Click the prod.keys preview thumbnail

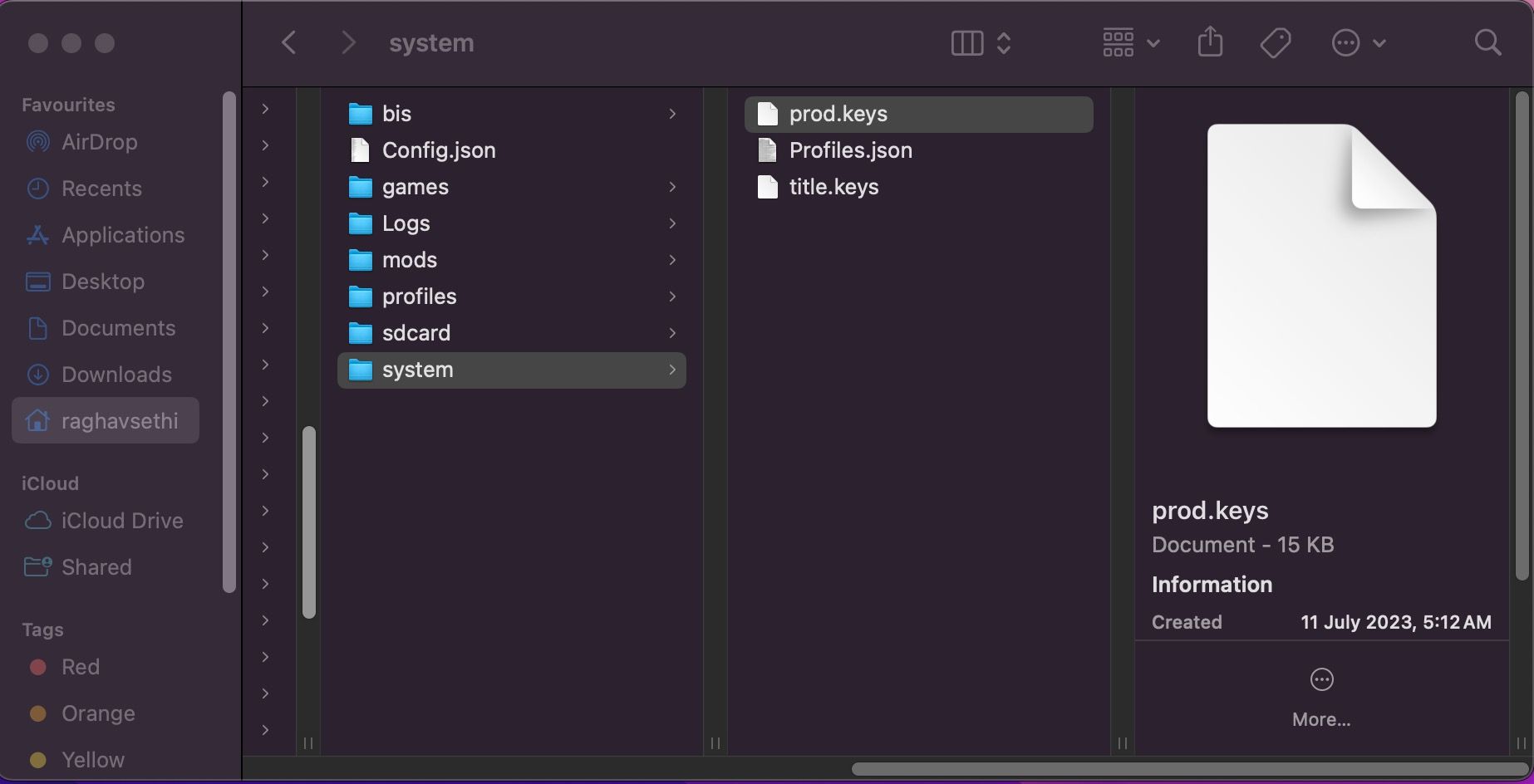[x=1320, y=277]
